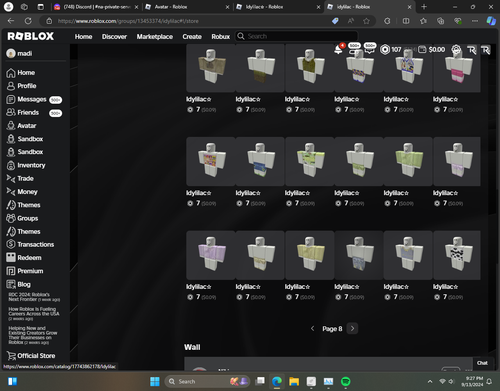Select Marketplace in the top navigation
Image resolution: width=500 pixels, height=391 pixels.
[x=155, y=36]
